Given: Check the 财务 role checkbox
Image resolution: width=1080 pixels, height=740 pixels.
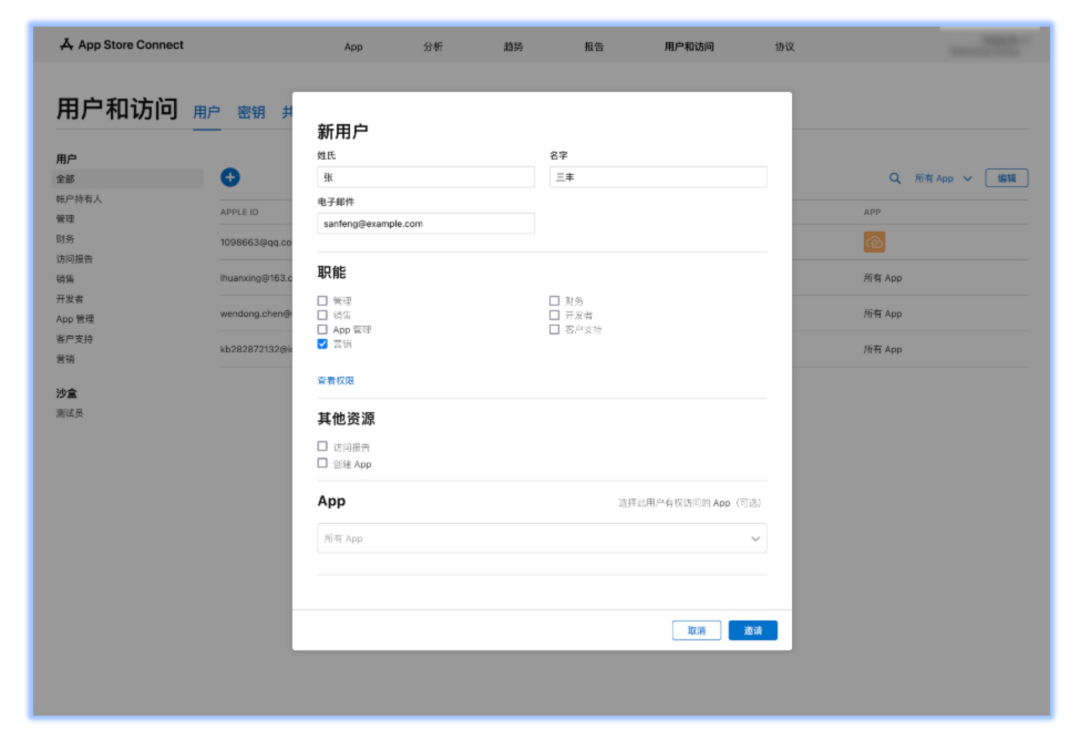Looking at the screenshot, I should point(554,300).
